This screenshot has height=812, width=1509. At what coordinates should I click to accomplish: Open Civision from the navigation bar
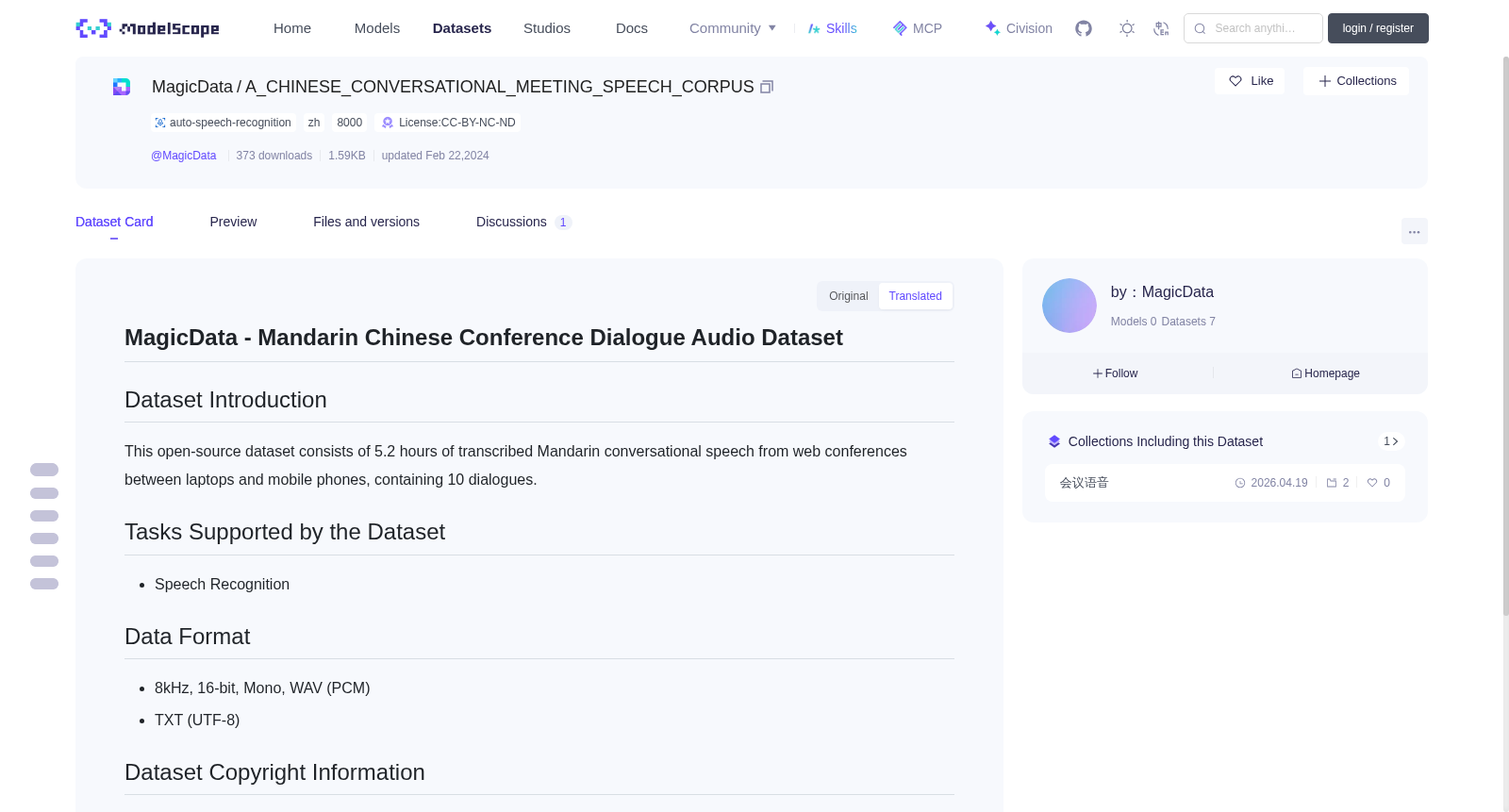(1018, 28)
